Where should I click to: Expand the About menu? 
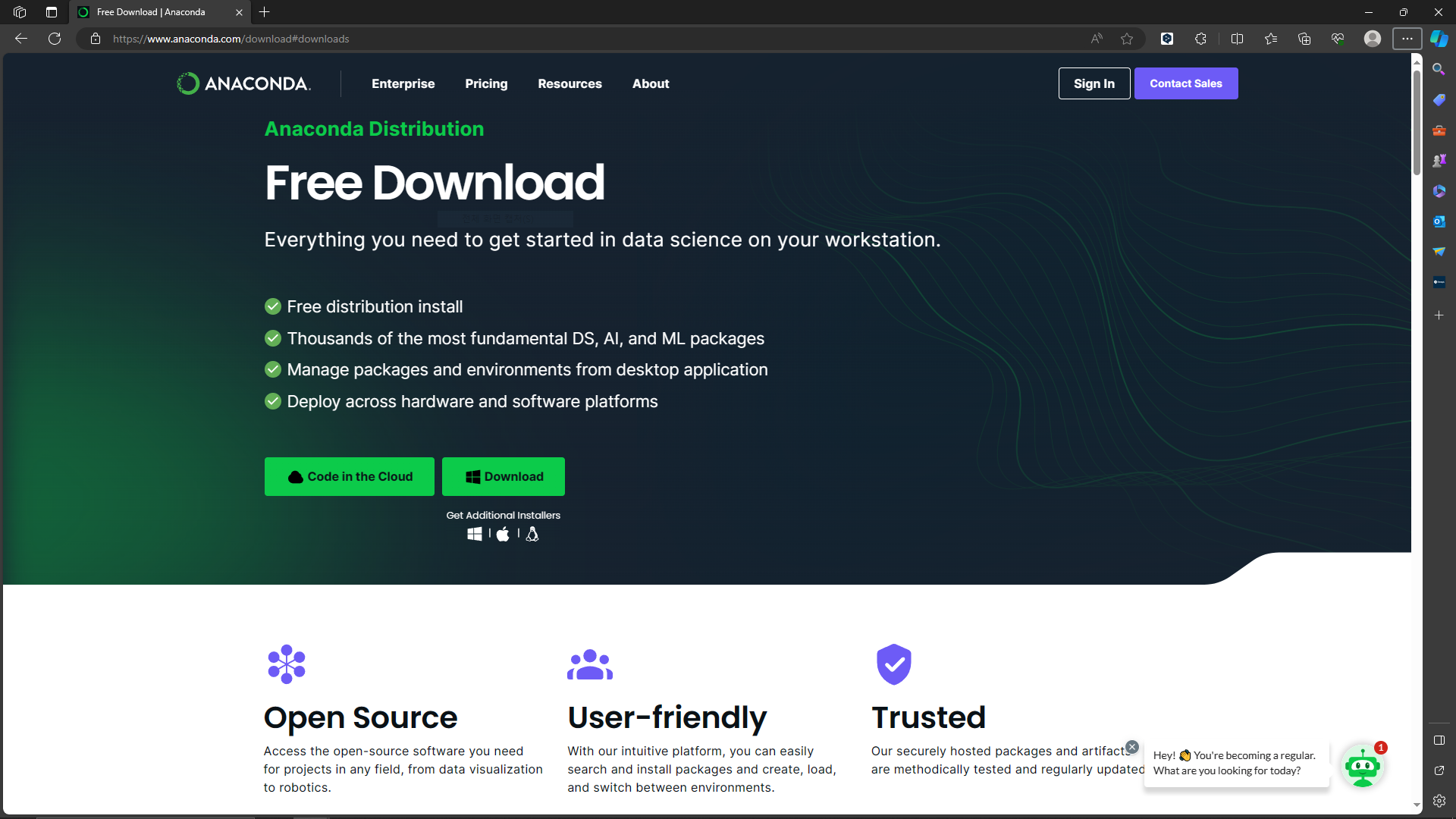[651, 83]
